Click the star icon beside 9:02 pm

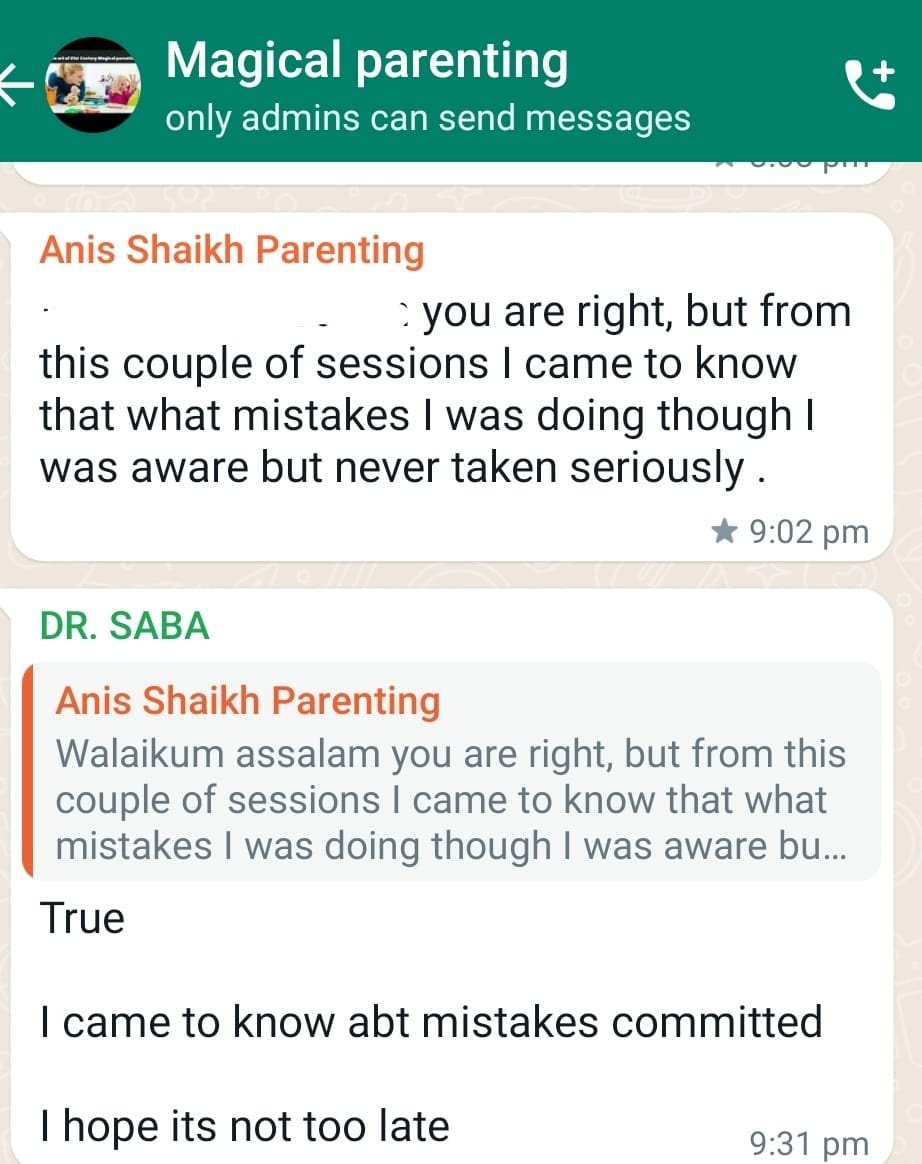click(x=724, y=532)
